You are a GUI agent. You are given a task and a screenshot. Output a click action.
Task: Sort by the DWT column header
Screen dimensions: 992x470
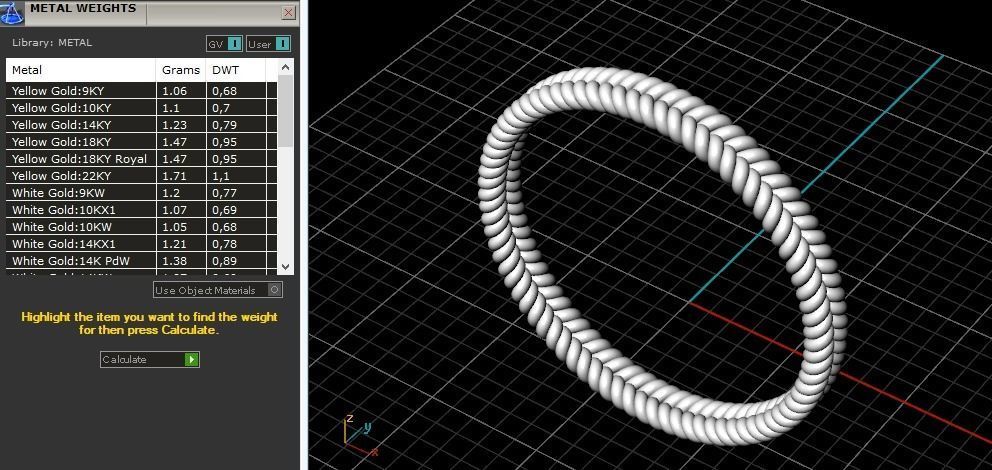236,70
